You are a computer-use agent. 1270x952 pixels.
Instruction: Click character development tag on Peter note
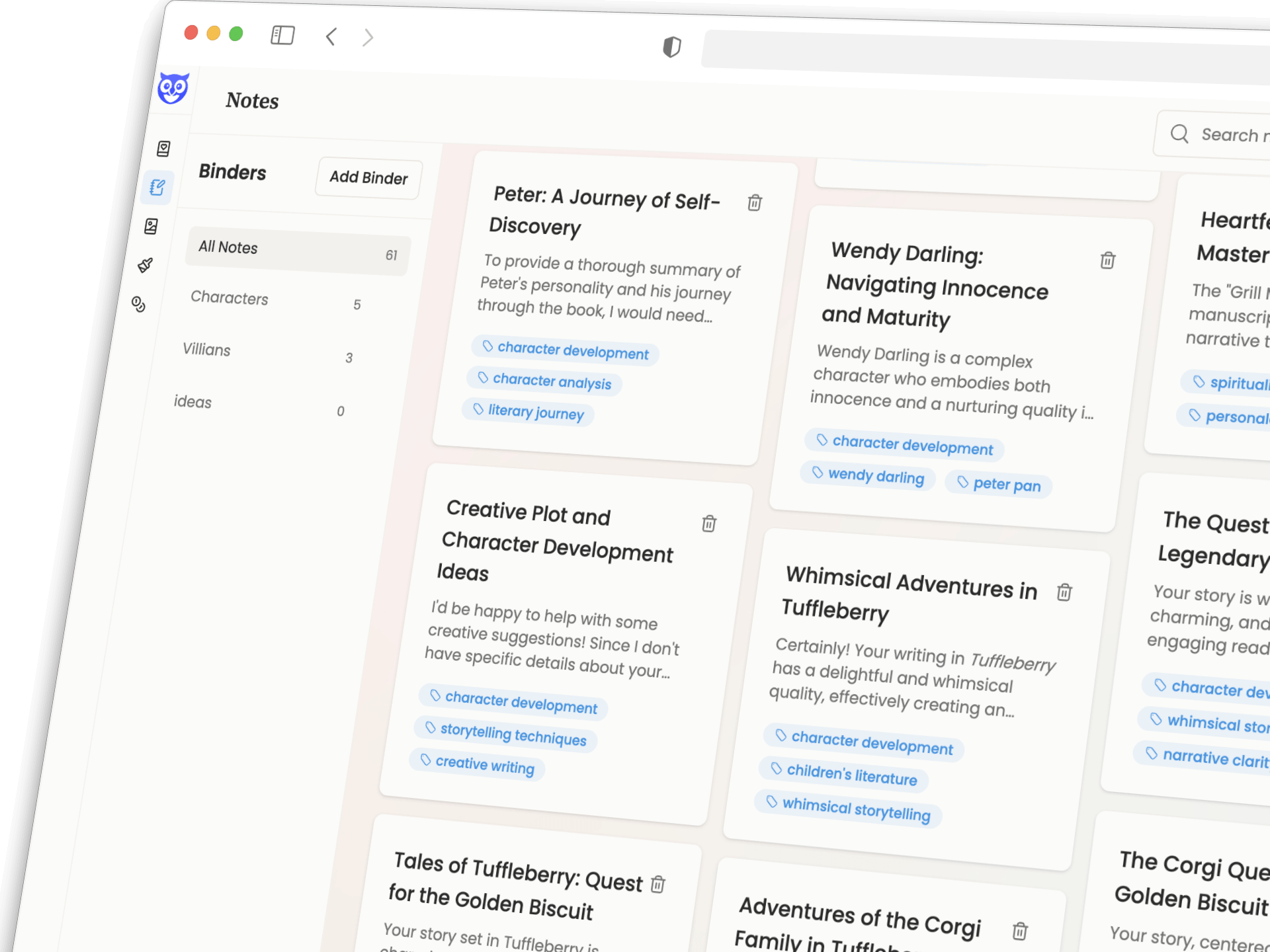566,350
